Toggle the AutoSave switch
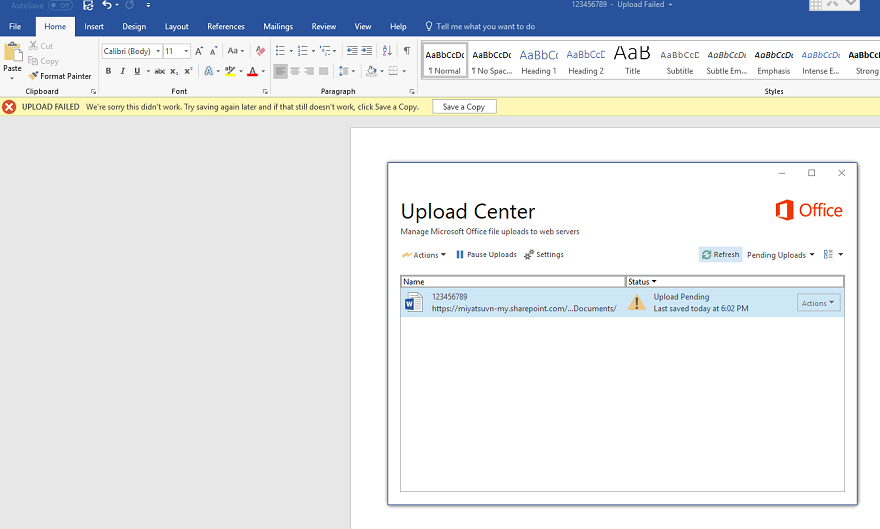Screen dimensions: 880x529 coord(60,5)
